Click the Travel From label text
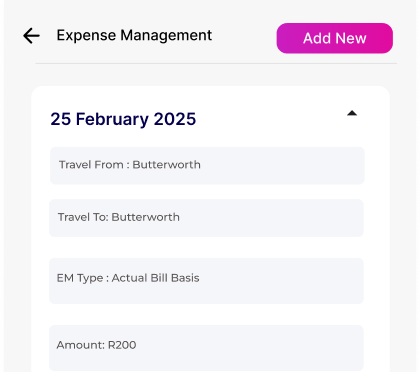The width and height of the screenshot is (420, 372). 91,165
